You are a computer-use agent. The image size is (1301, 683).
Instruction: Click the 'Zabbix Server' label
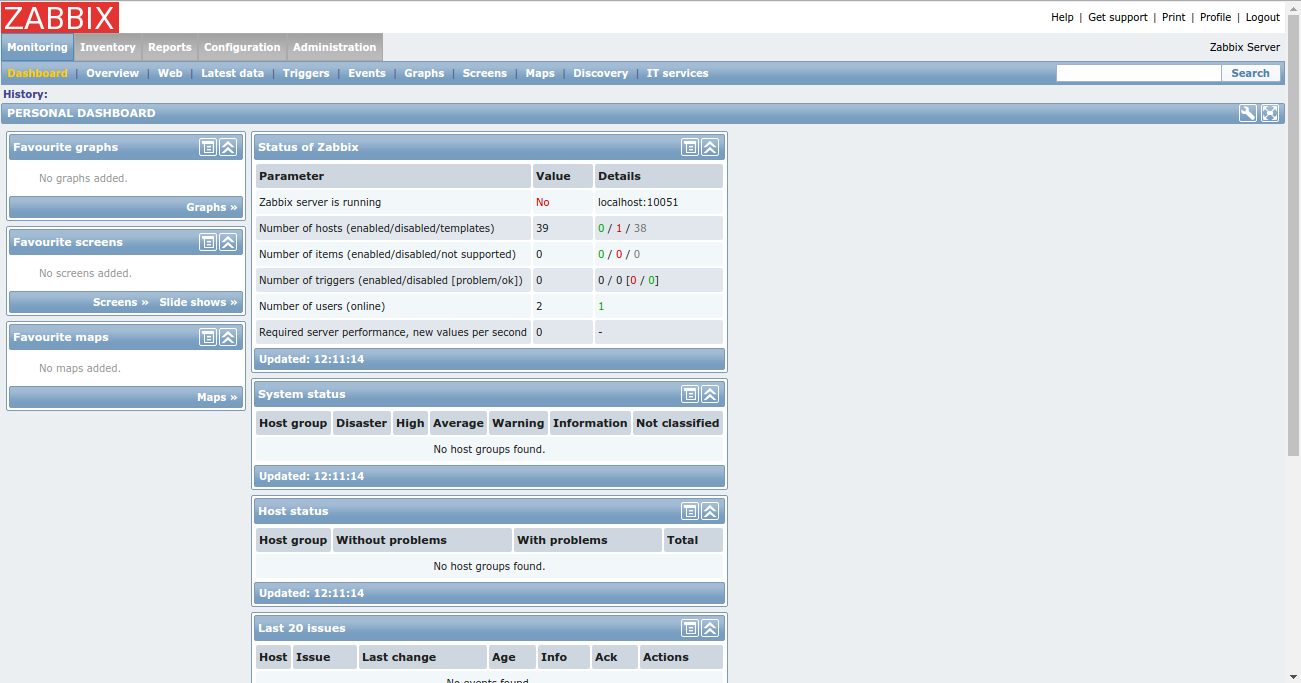tap(1245, 47)
